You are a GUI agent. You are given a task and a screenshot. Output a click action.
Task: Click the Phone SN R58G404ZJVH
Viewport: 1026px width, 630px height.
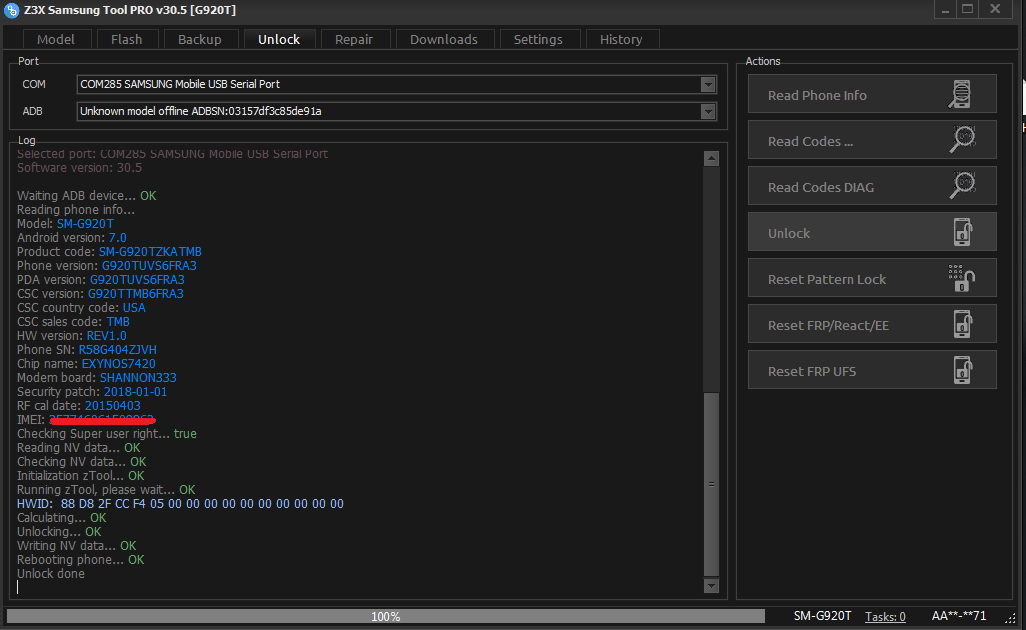coord(118,349)
